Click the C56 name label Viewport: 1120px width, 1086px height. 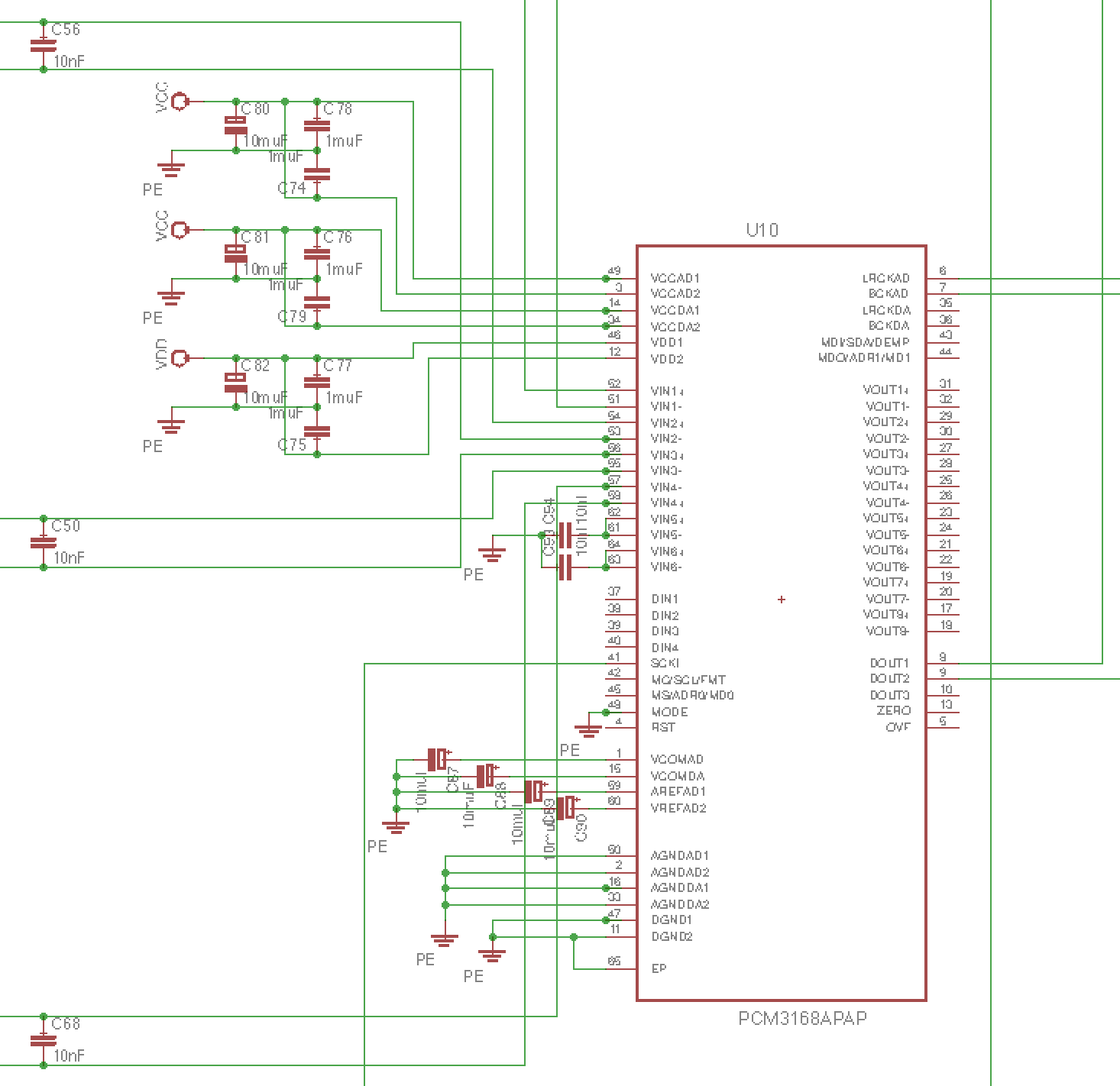[x=66, y=29]
